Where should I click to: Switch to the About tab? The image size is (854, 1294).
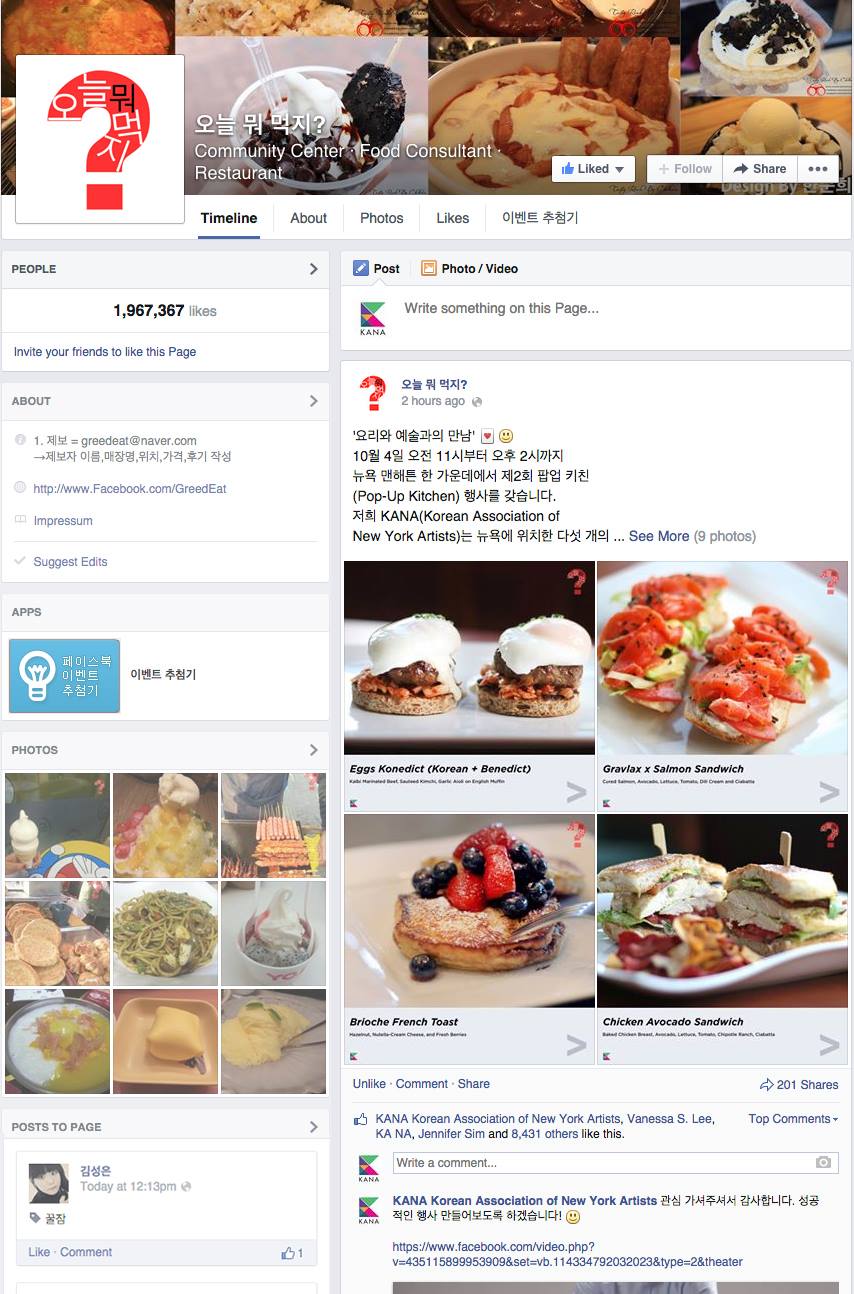(308, 218)
